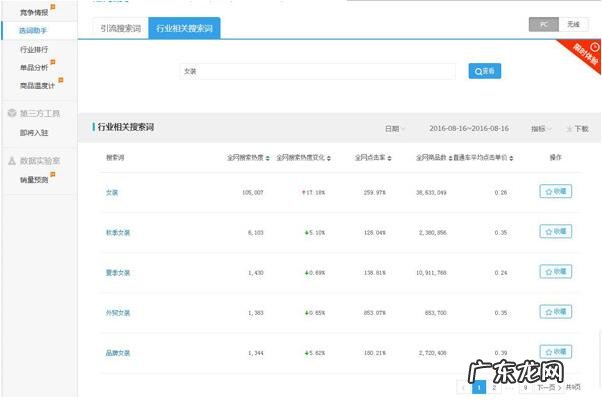Click click-rate value 128.04% in 秋季女装 row

pyautogui.click(x=375, y=232)
